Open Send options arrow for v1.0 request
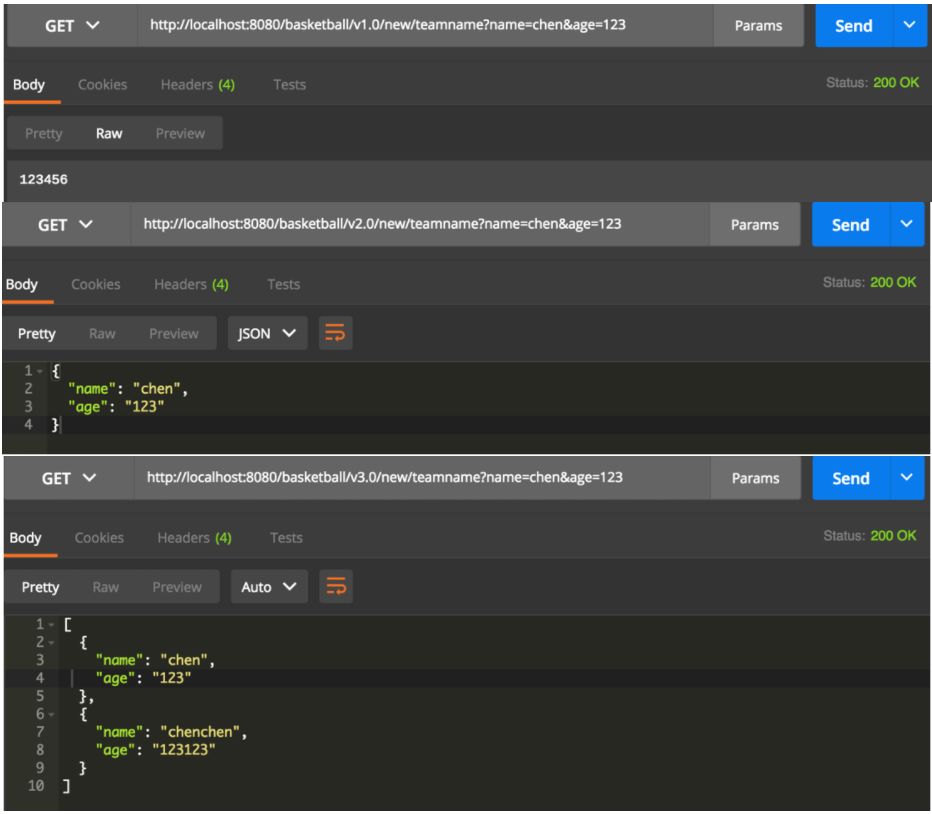 909,25
